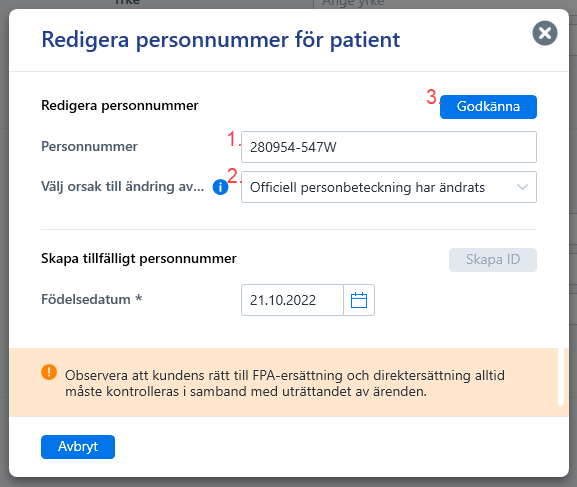
Task: Click the Skapa tillfälligt personnummer heading
Action: point(139,258)
